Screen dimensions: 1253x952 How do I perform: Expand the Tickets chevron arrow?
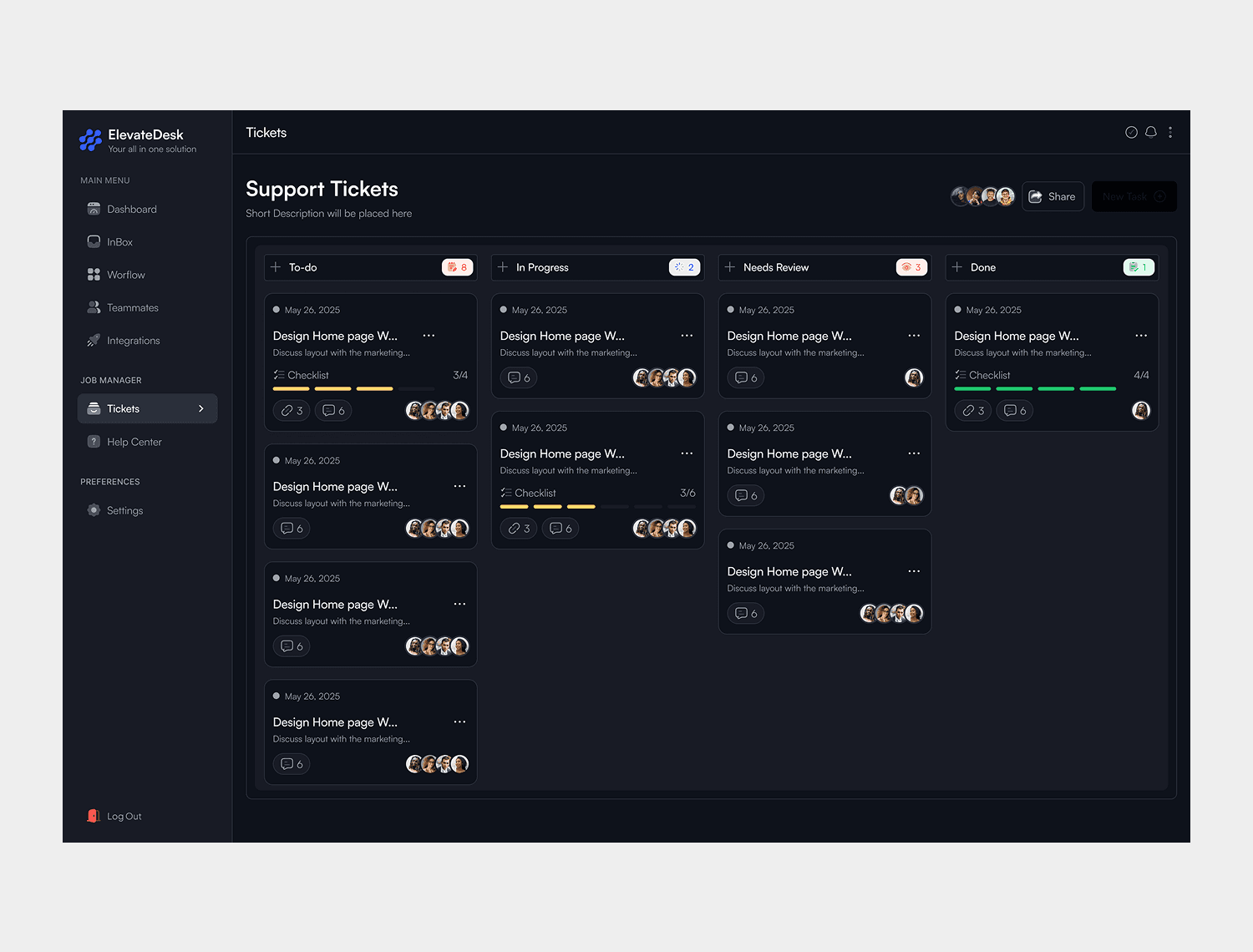201,408
